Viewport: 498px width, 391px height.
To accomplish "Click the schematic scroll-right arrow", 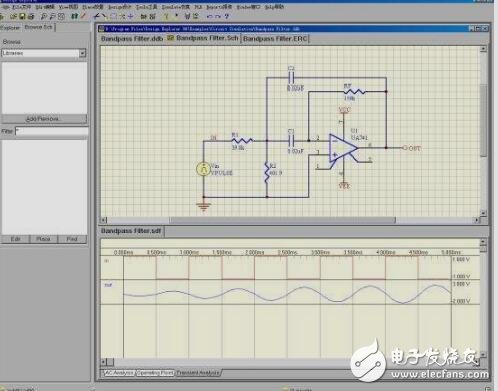I will 477,220.
